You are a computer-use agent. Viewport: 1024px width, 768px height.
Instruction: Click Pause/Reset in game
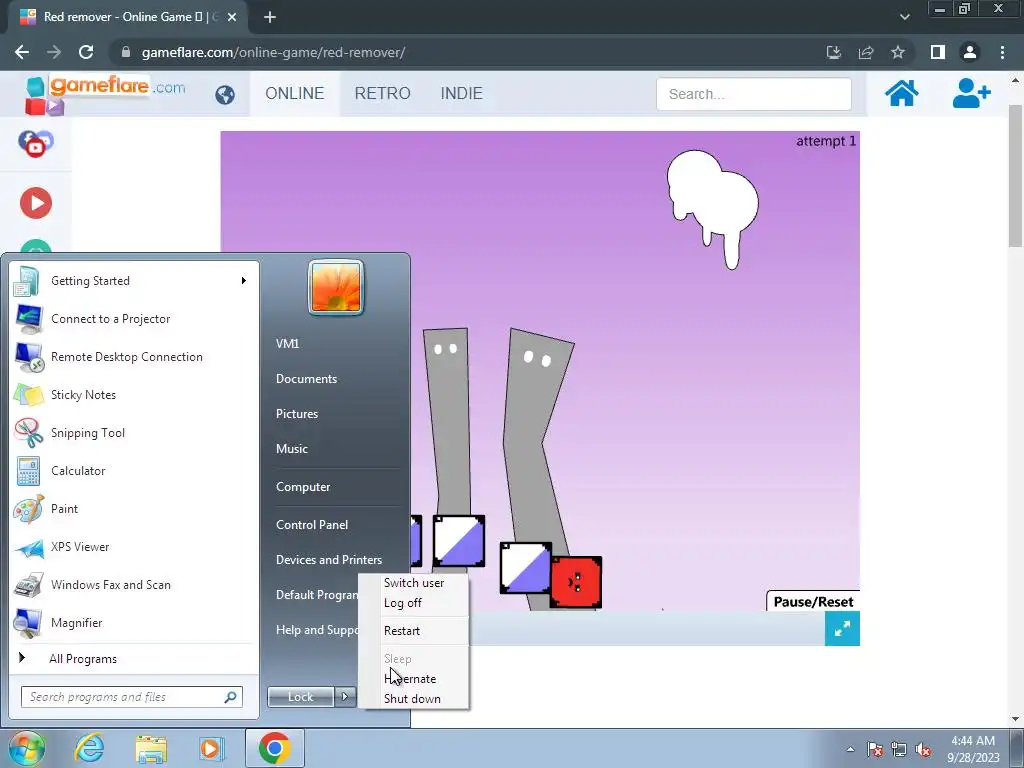point(813,601)
